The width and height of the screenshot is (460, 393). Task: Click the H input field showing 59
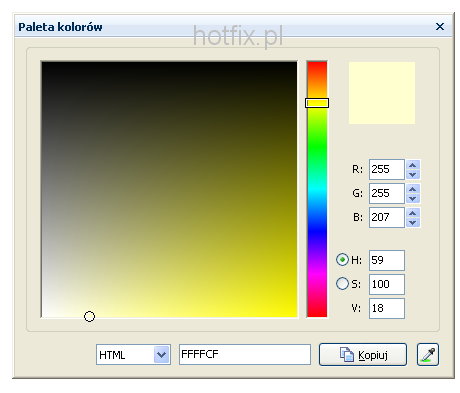click(x=387, y=260)
